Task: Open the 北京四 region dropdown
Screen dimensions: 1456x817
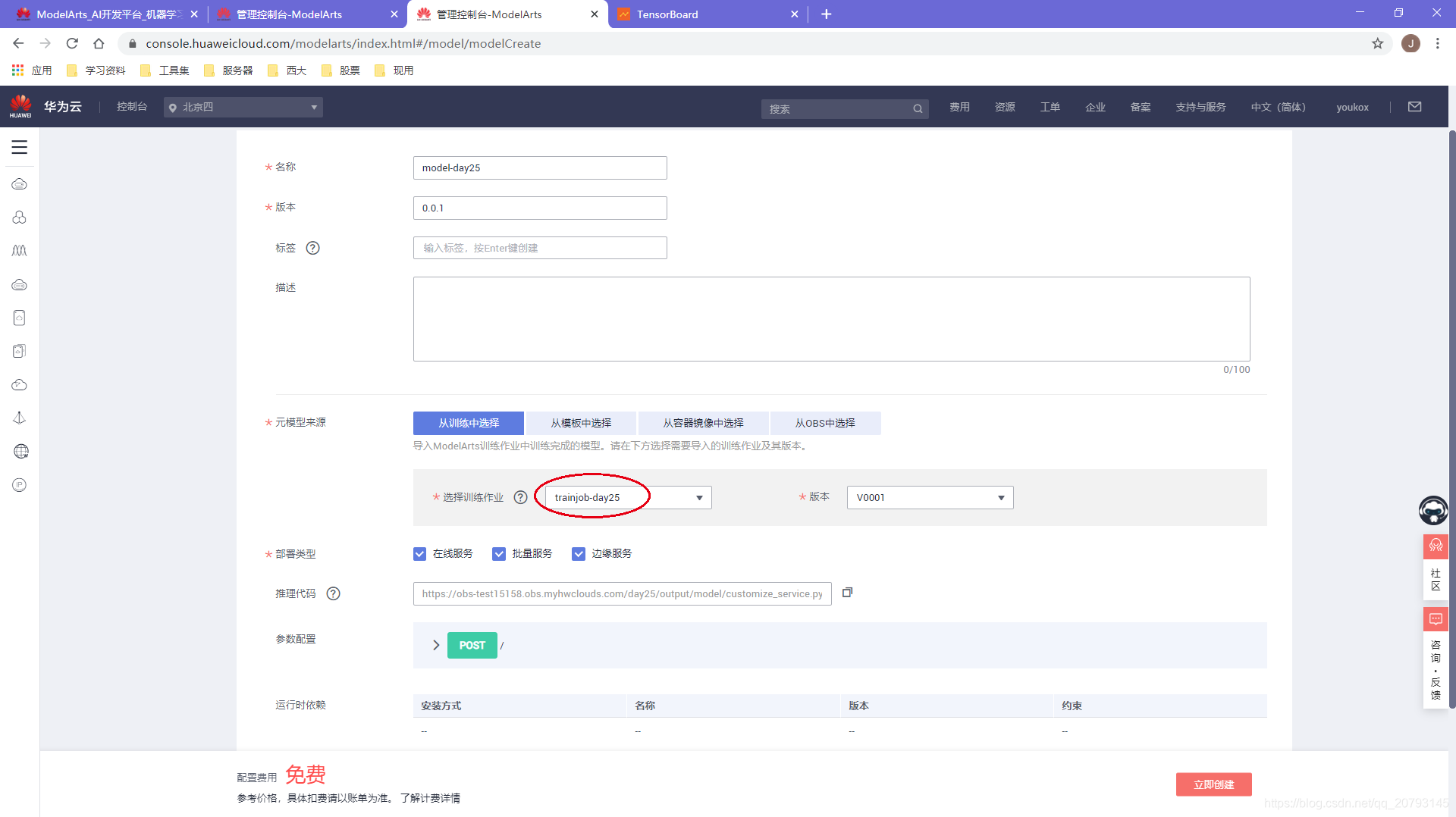Action: tap(243, 107)
